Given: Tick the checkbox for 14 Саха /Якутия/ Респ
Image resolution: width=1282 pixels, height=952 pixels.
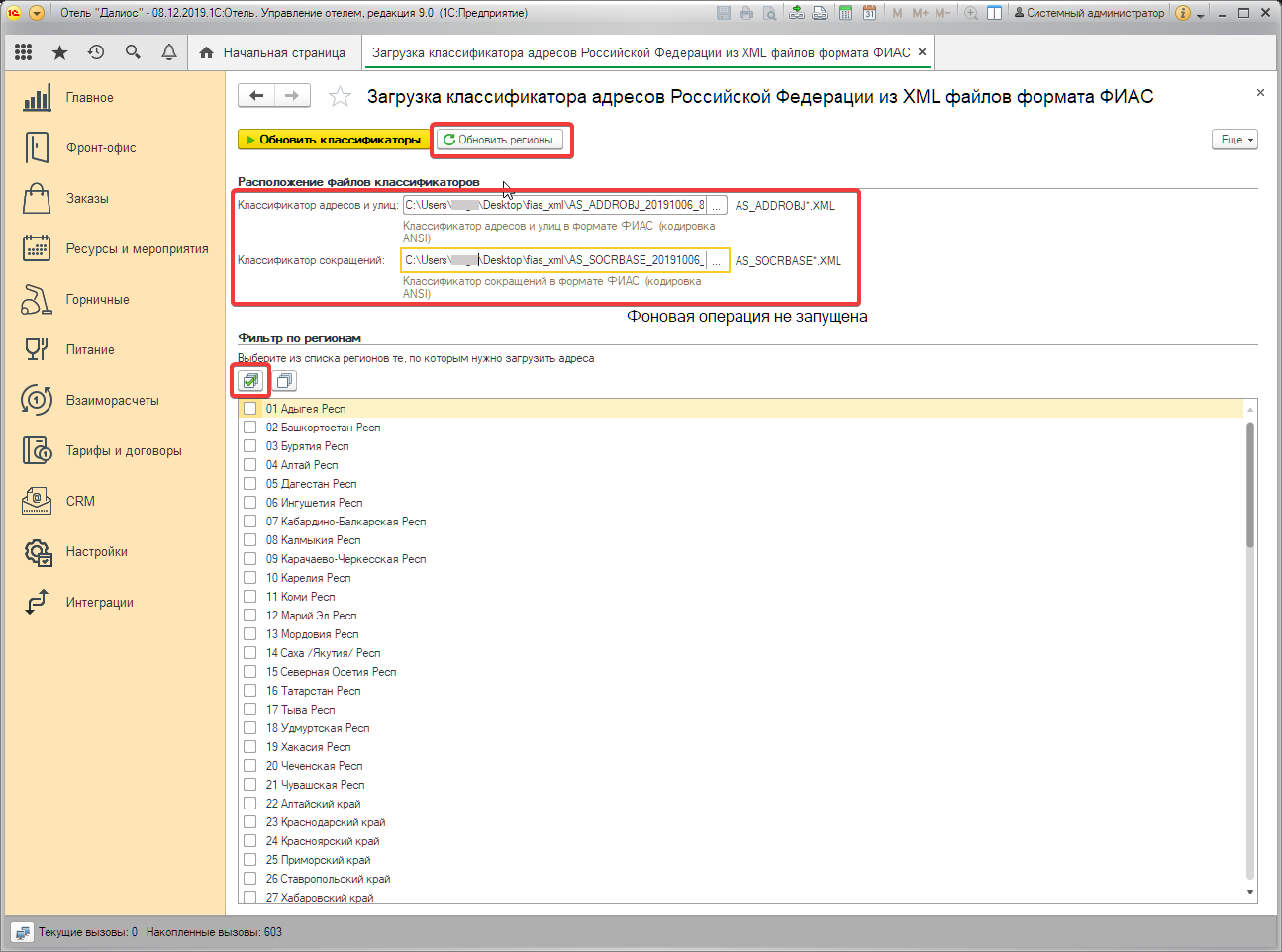Looking at the screenshot, I should point(250,653).
